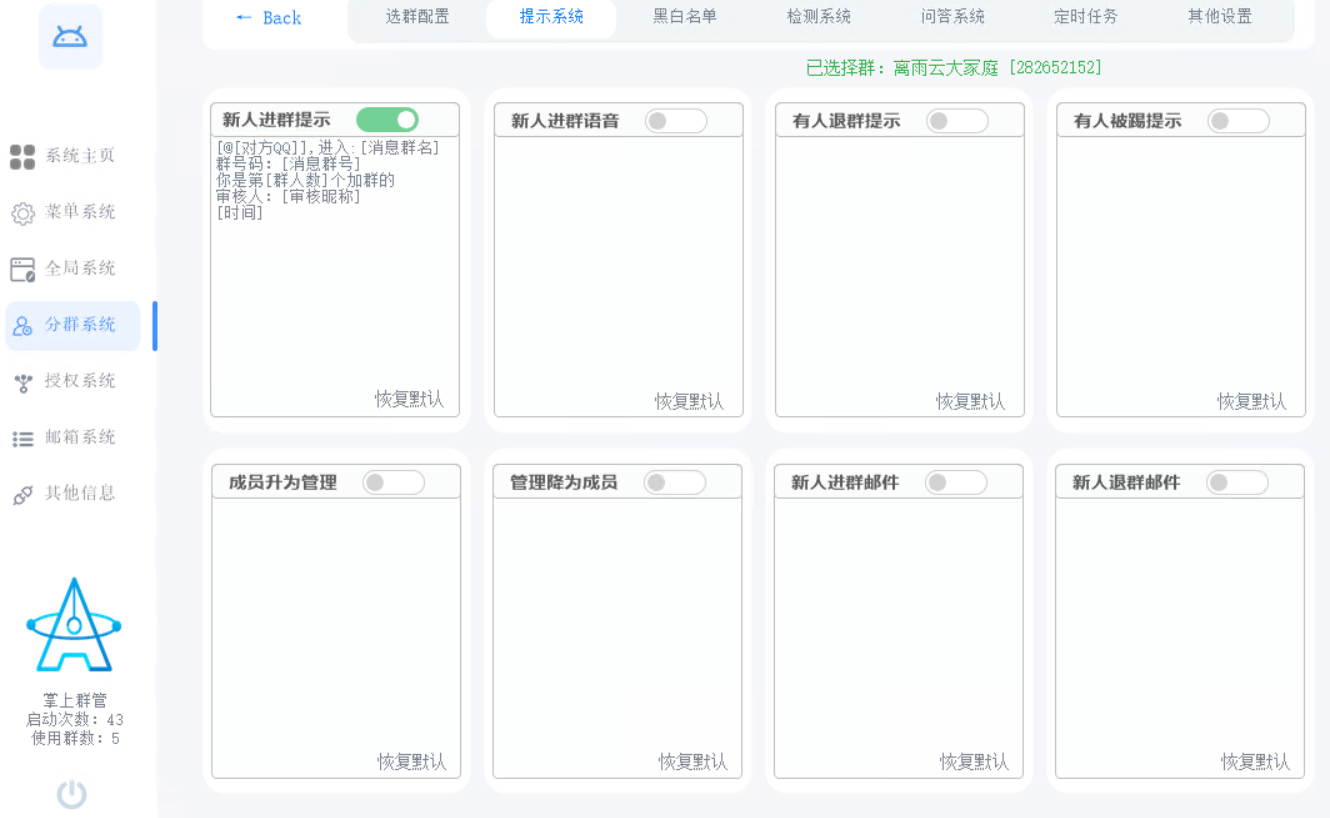Click the 授权系统 branch icon
1330x818 pixels.
(22, 382)
